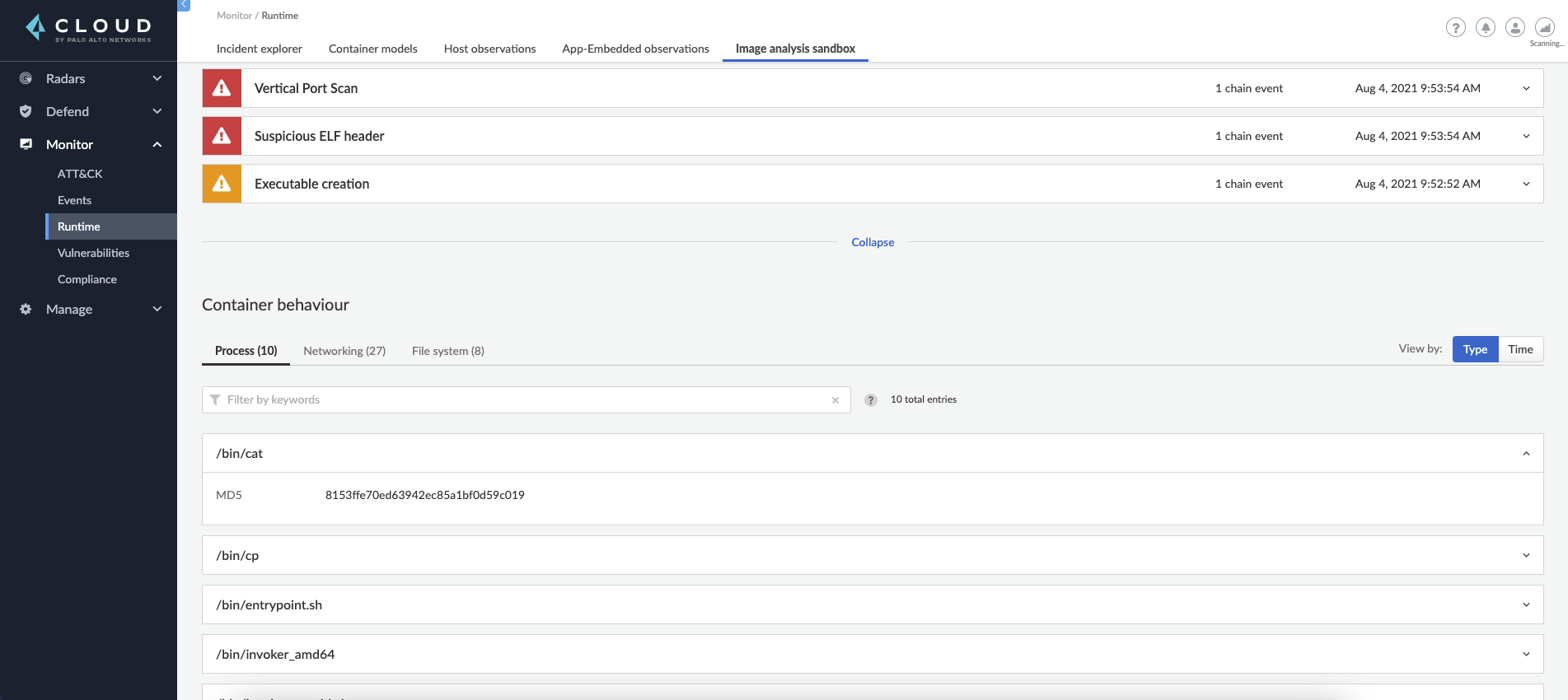Expand the Vertical Port Scan event
1568x700 pixels.
[x=1526, y=88]
